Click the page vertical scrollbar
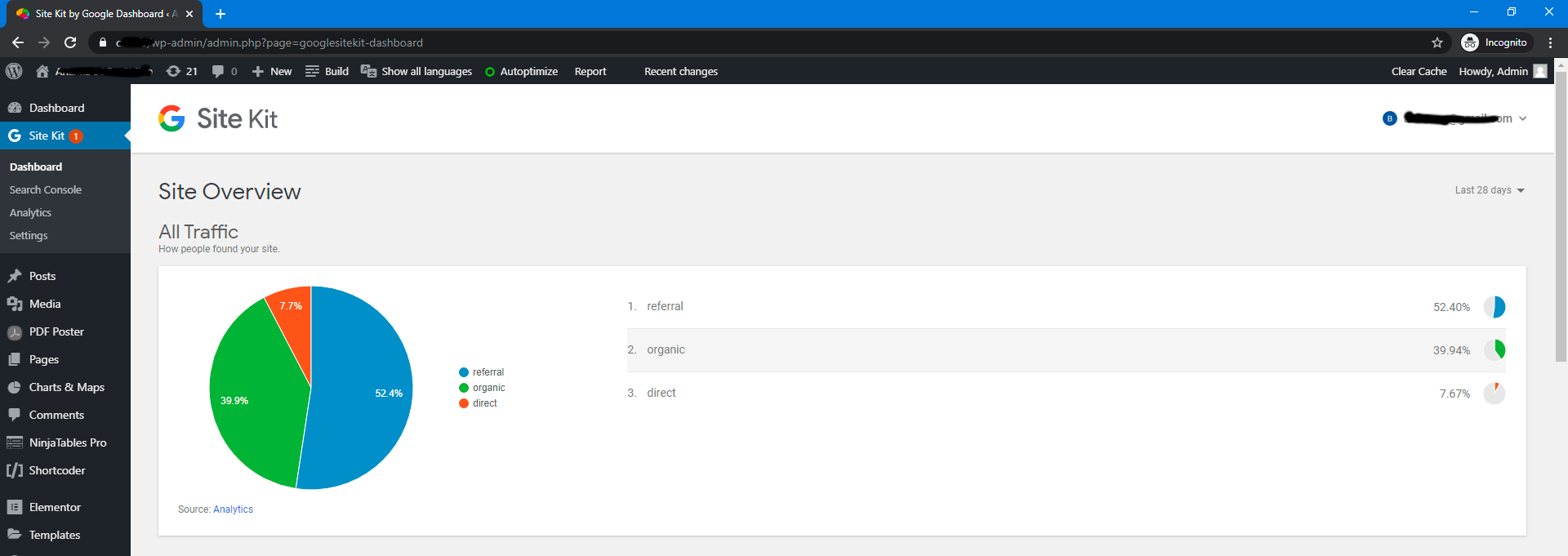 pyautogui.click(x=1561, y=216)
